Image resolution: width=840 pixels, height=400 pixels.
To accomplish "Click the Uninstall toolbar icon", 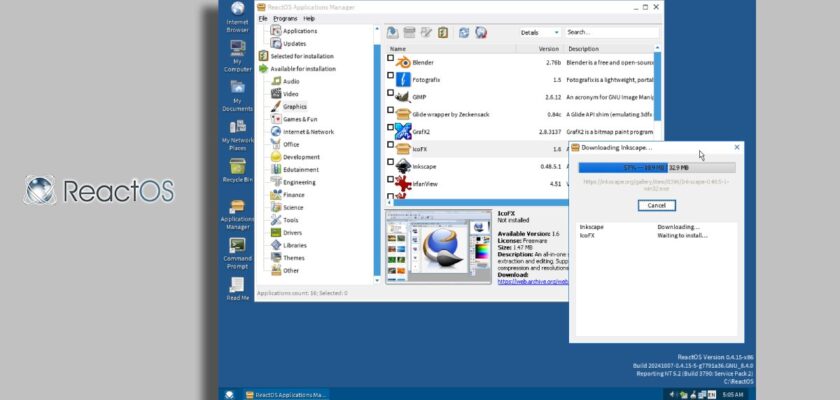I will [x=409, y=33].
